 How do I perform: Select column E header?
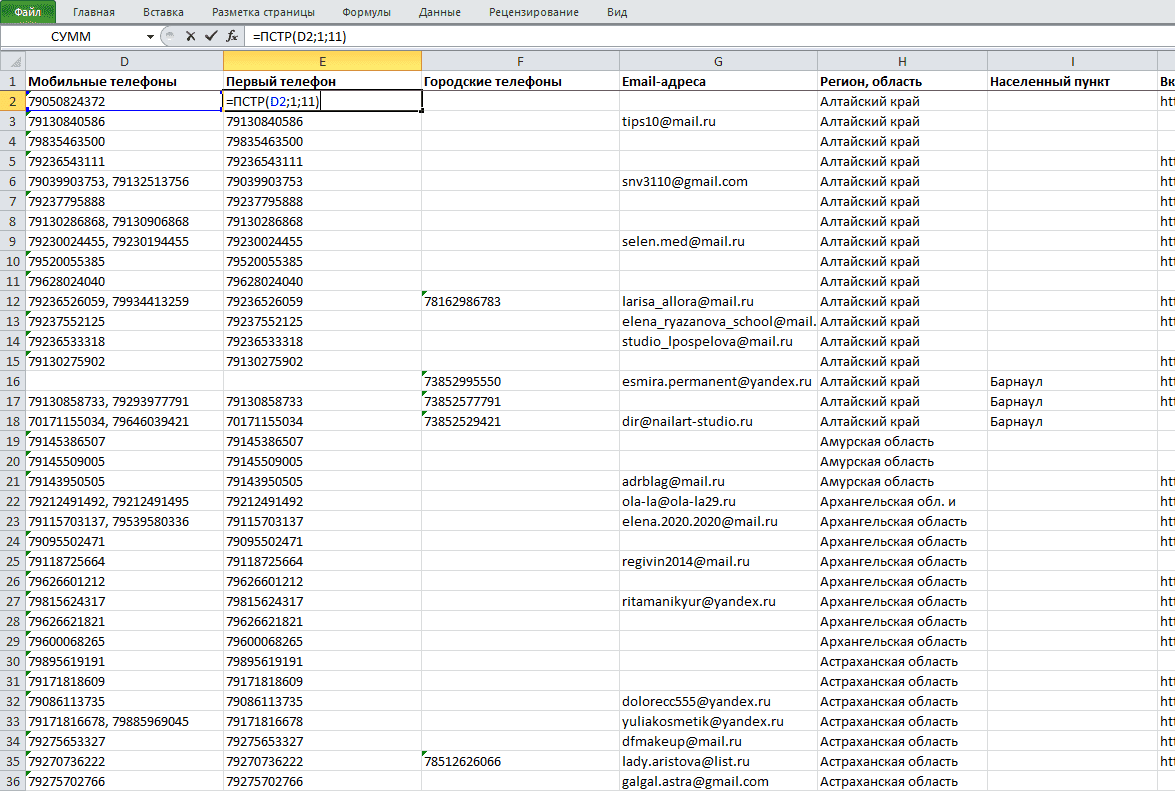(x=322, y=61)
